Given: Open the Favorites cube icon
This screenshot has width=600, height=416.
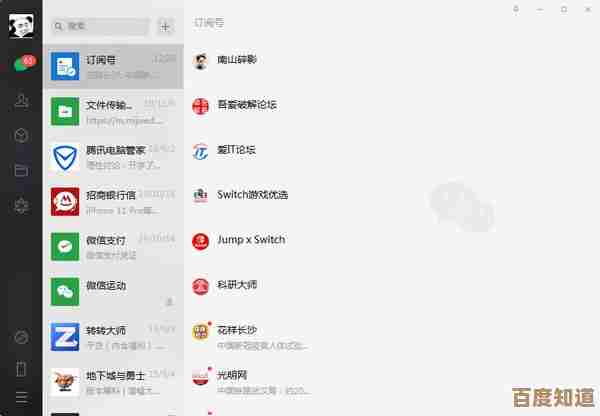Looking at the screenshot, I should [x=21, y=135].
